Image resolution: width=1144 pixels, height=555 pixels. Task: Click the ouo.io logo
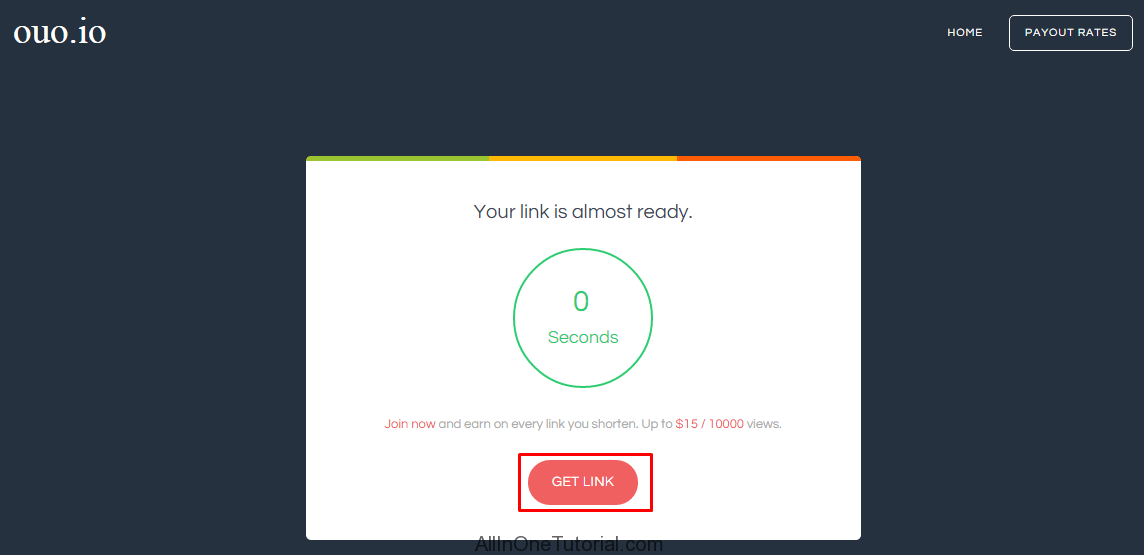point(60,33)
